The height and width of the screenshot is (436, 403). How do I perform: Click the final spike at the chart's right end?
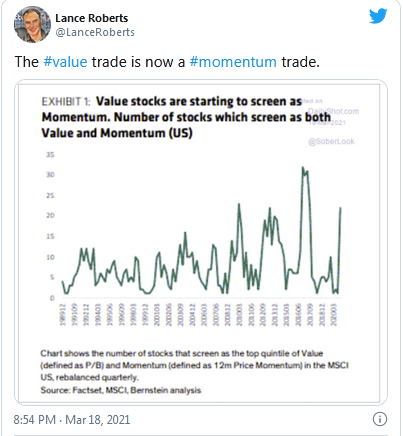340,208
